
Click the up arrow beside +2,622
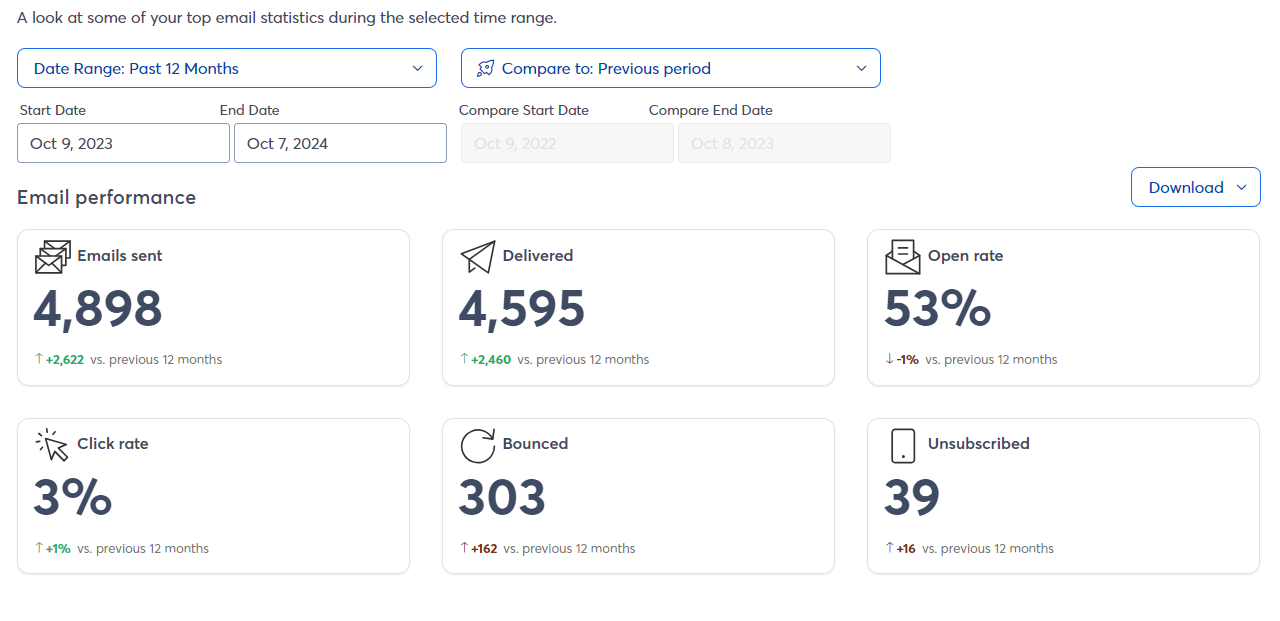point(39,359)
